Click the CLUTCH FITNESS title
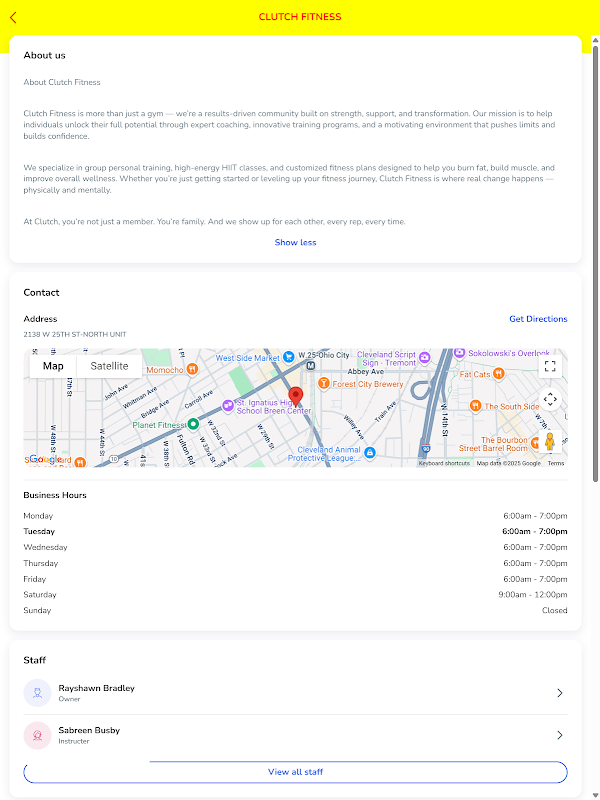This screenshot has height=800, width=600. point(300,17)
